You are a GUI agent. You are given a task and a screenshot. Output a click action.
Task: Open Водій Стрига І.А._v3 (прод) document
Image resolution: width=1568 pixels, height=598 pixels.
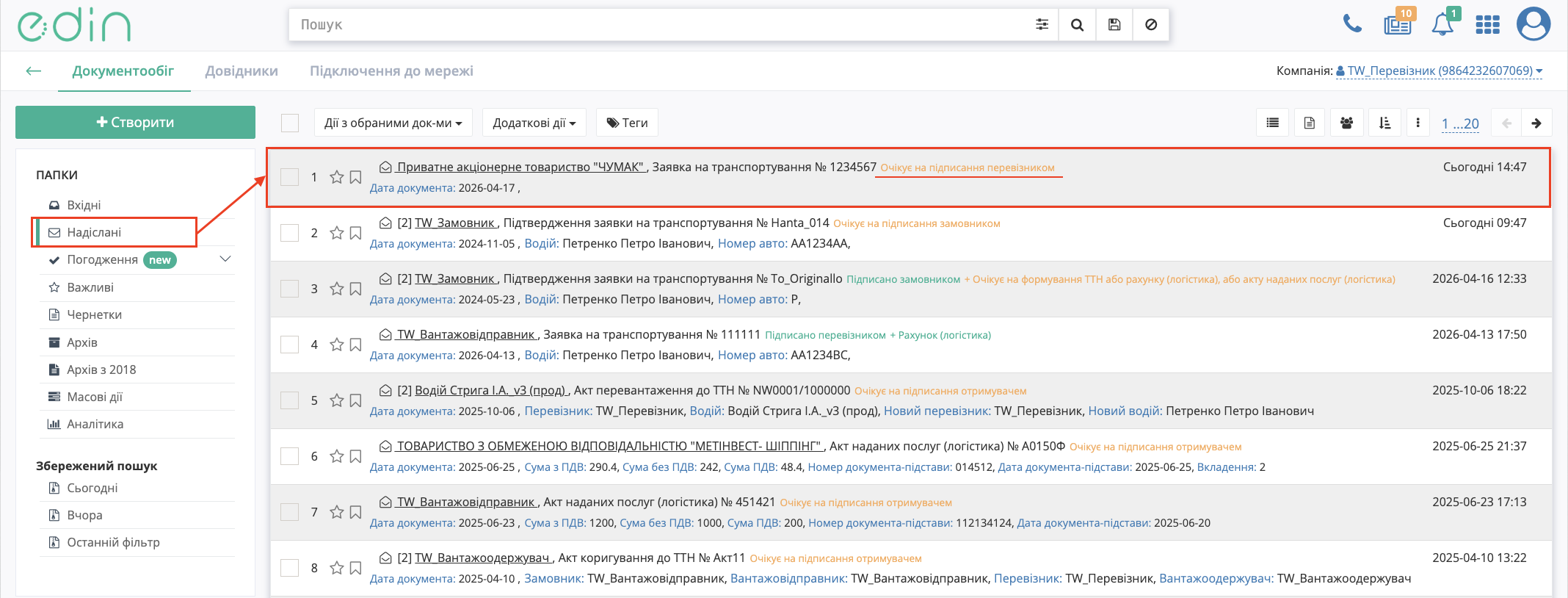pos(490,390)
